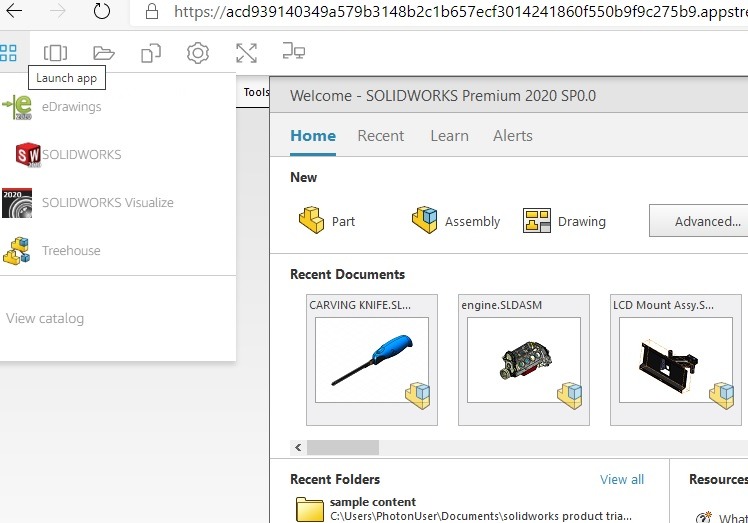The width and height of the screenshot is (748, 523).
Task: Switch to the Alerts tab
Action: click(x=513, y=136)
